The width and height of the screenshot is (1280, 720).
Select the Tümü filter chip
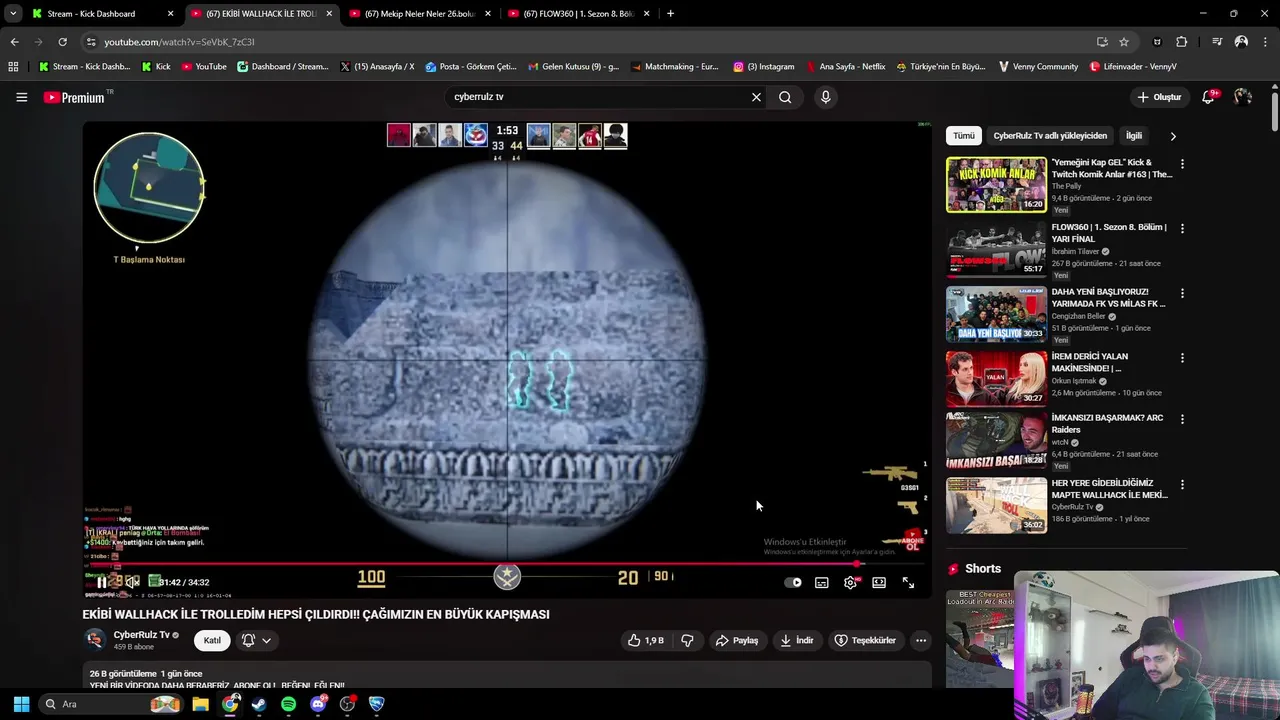pyautogui.click(x=963, y=135)
